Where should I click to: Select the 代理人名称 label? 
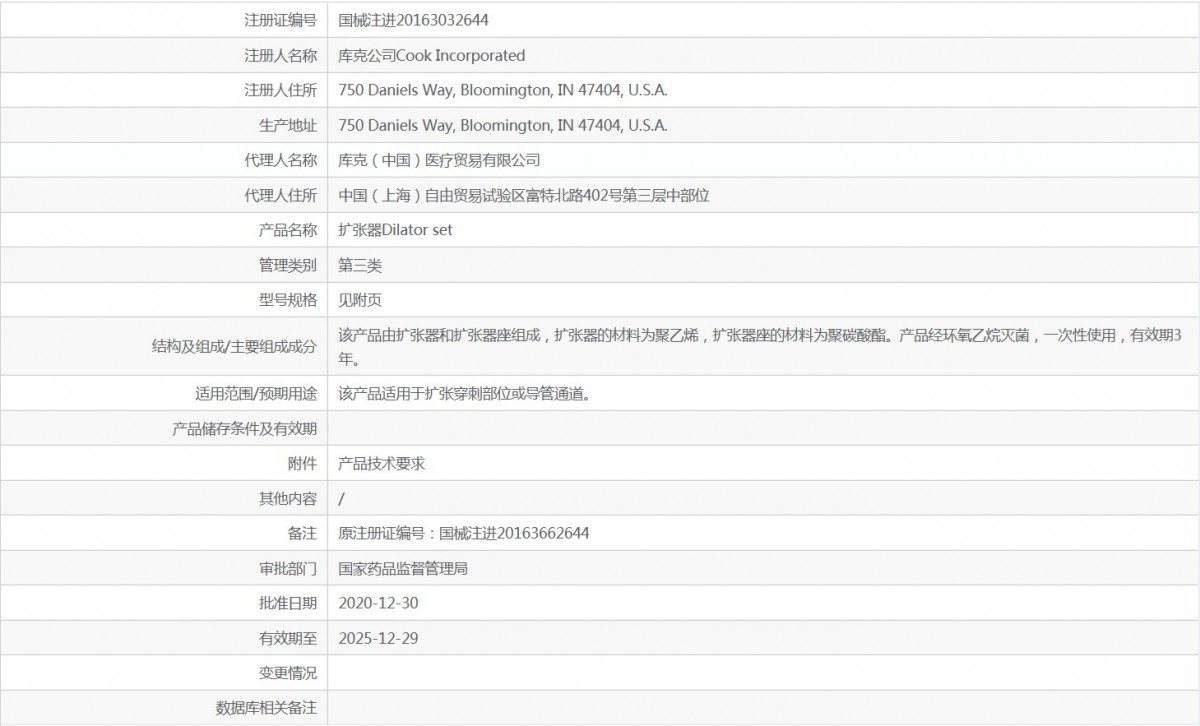click(281, 160)
